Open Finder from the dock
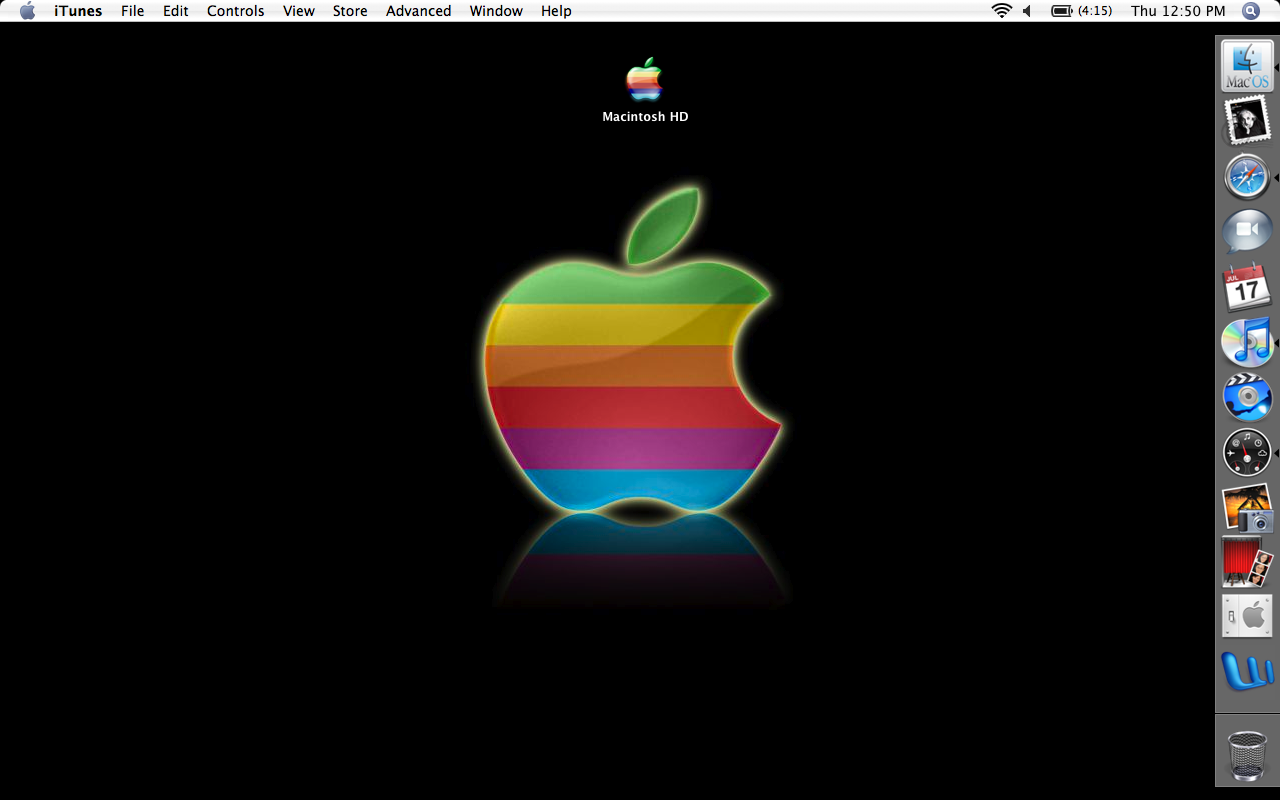Image resolution: width=1280 pixels, height=800 pixels. tap(1247, 66)
